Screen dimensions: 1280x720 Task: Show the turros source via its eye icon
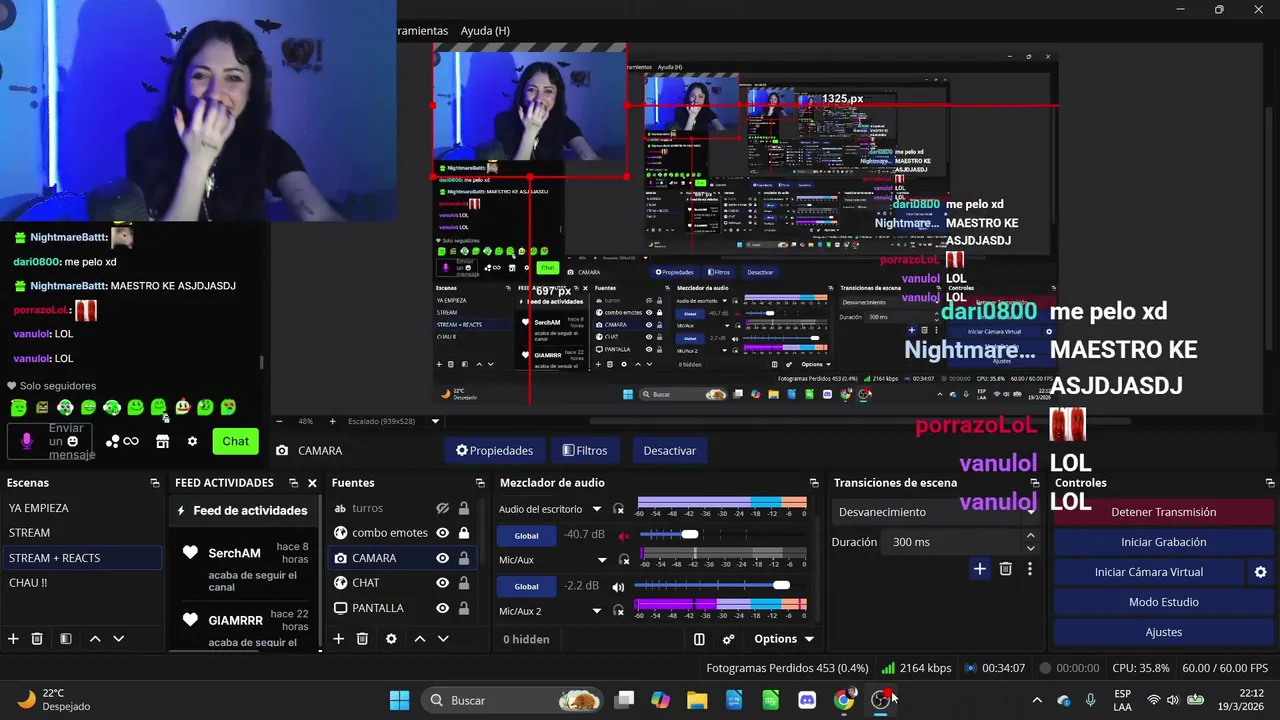coord(442,508)
